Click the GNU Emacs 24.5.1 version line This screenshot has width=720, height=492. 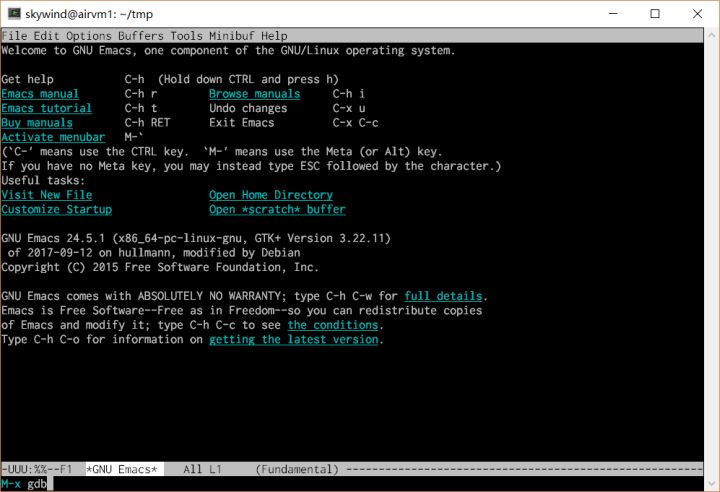pos(196,238)
